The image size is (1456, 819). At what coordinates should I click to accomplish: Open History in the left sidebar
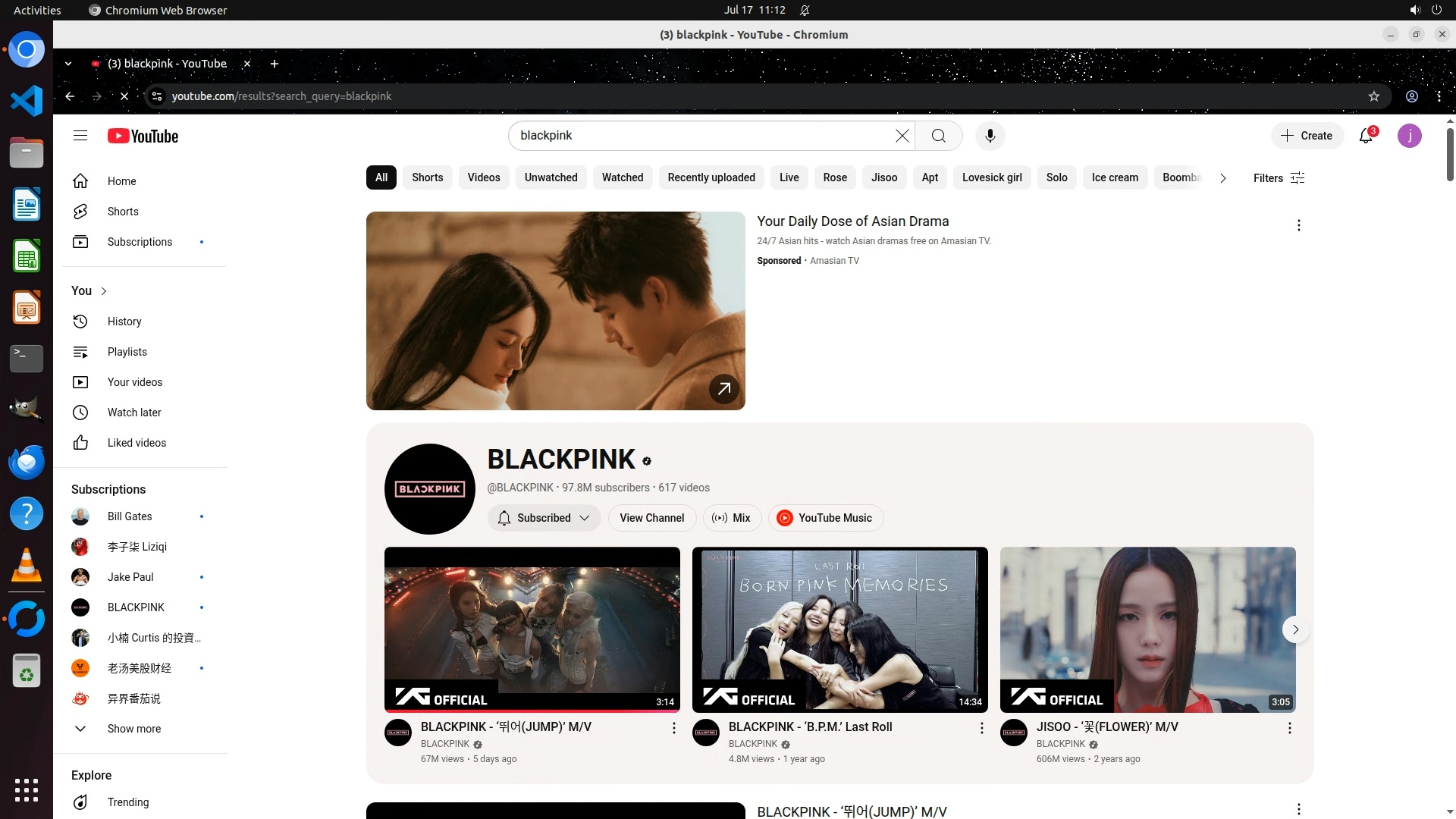click(124, 322)
